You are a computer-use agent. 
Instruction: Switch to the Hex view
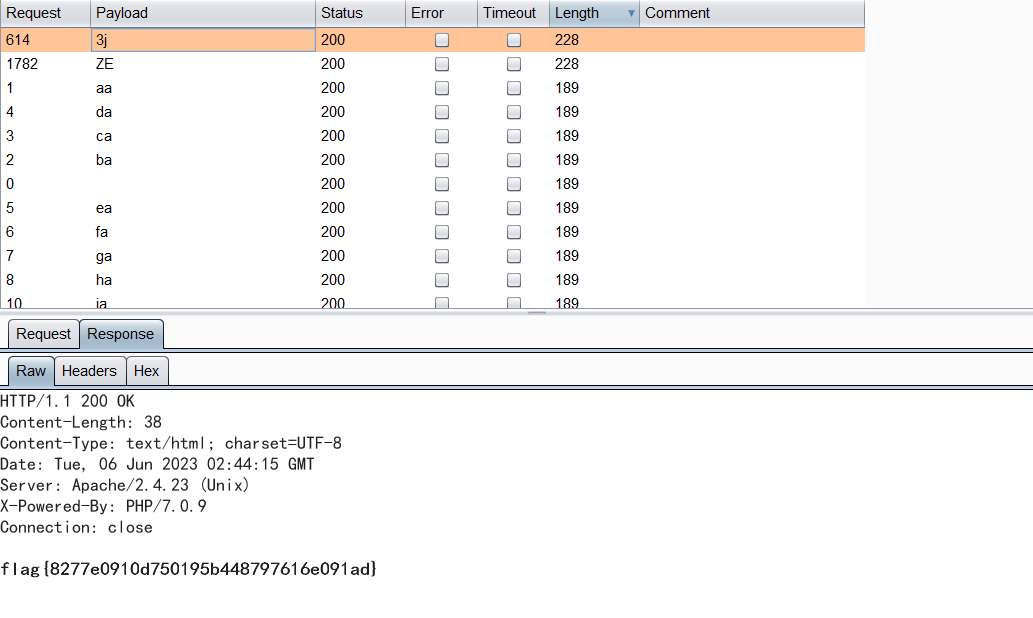coord(147,370)
